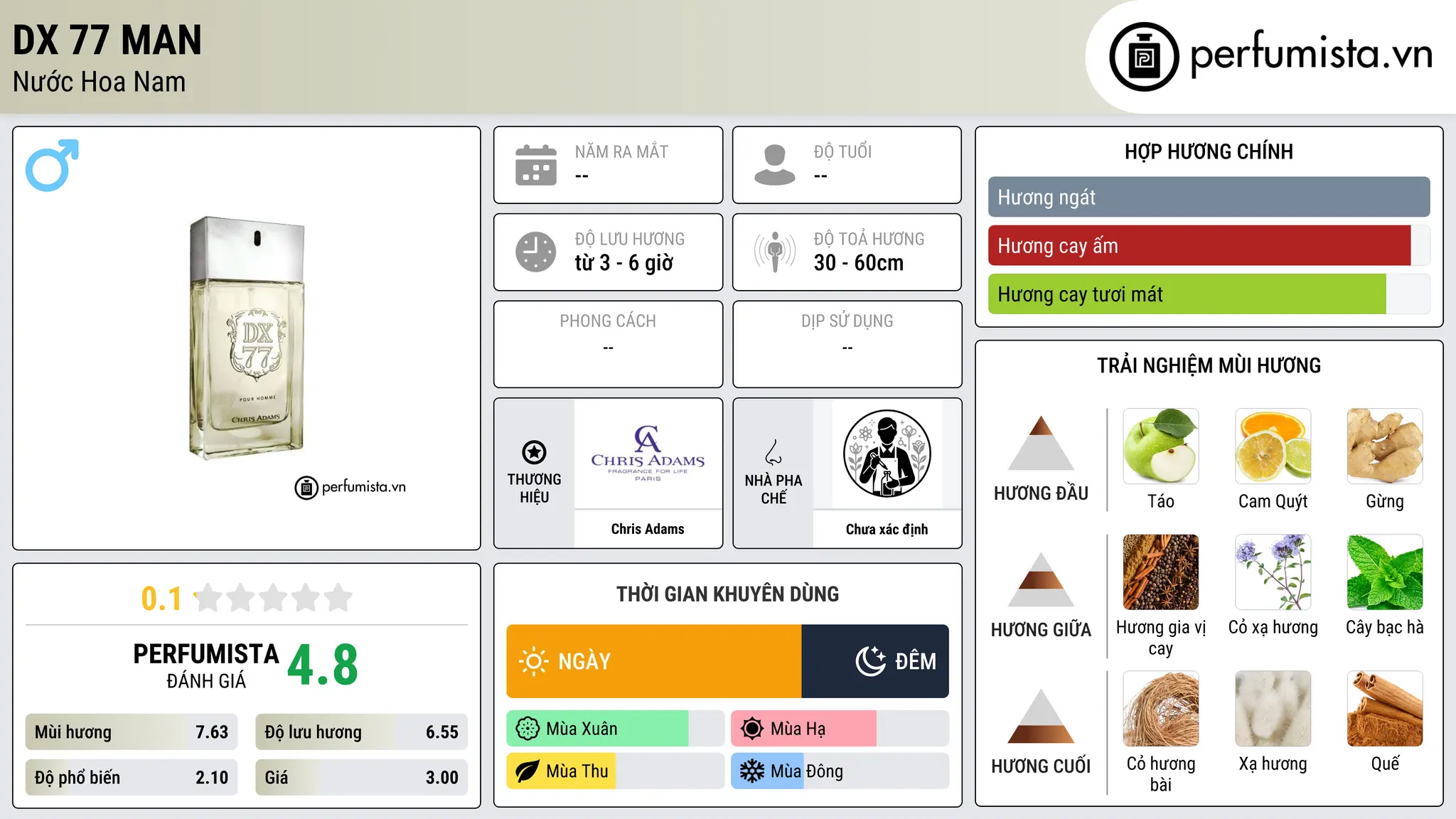The image size is (1456, 819).
Task: Click the perfumista.vn watermark logo under bottle
Action: point(350,488)
